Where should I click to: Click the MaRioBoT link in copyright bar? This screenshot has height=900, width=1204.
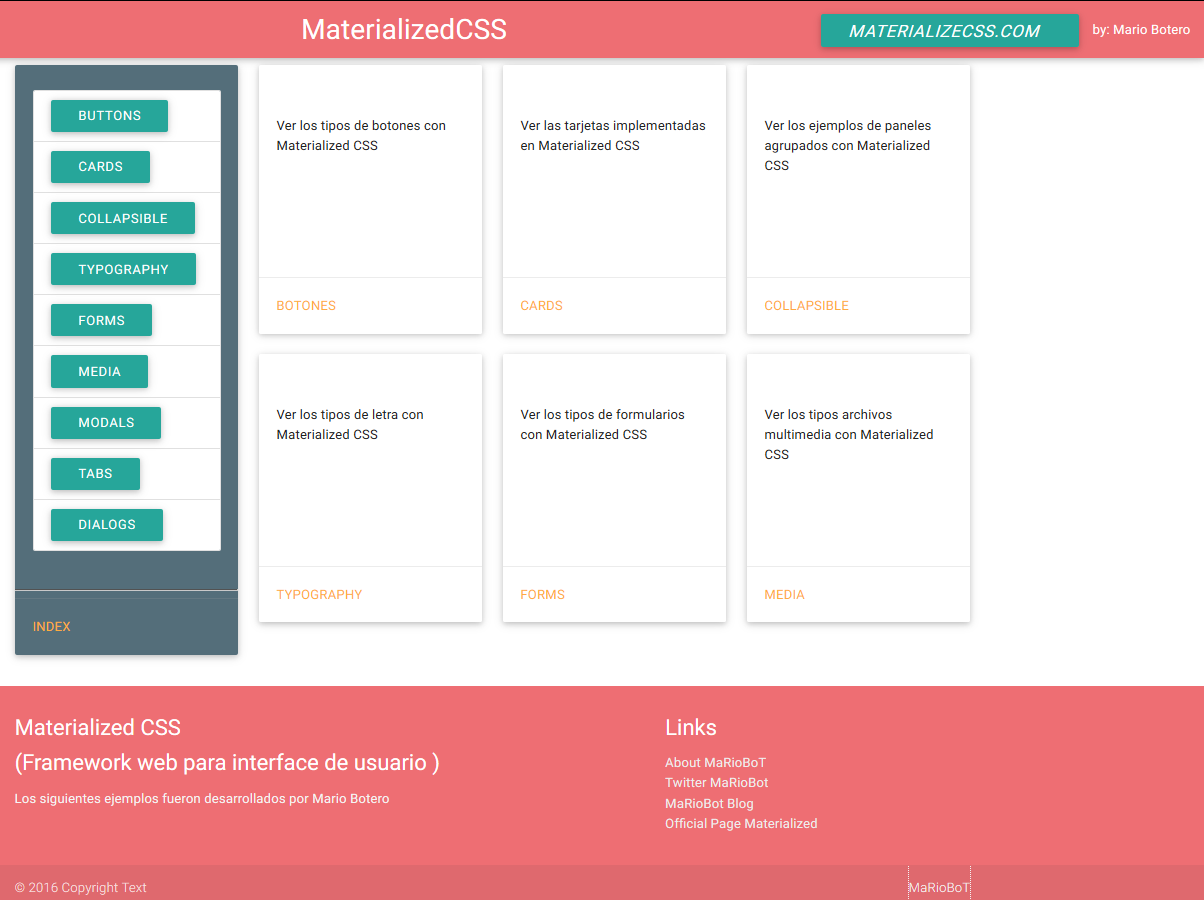(x=939, y=888)
